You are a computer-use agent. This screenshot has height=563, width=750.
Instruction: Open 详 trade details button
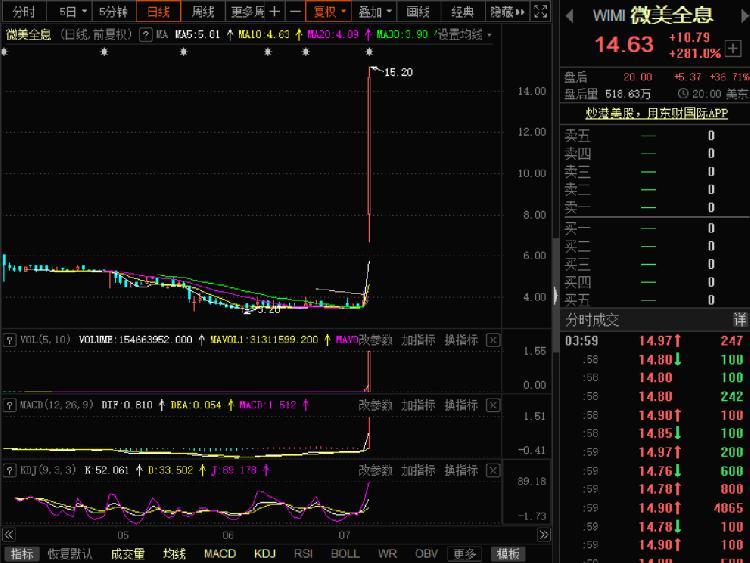740,320
